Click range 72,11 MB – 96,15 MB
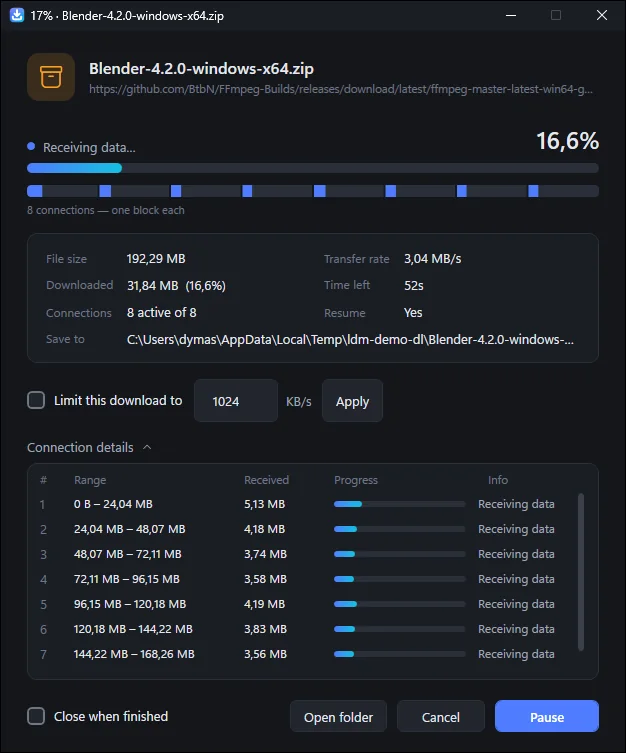This screenshot has height=753, width=626. 127,579
